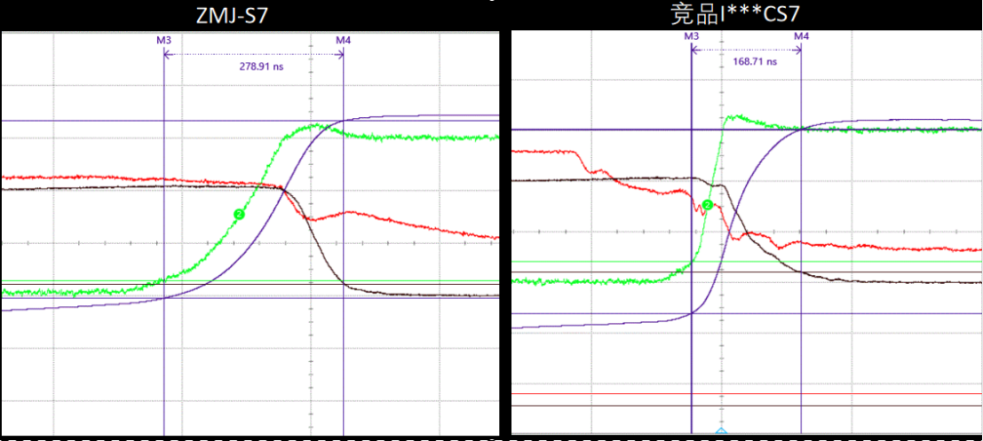
Task: Click the M4 marker label in the right plot
Action: [x=800, y=35]
